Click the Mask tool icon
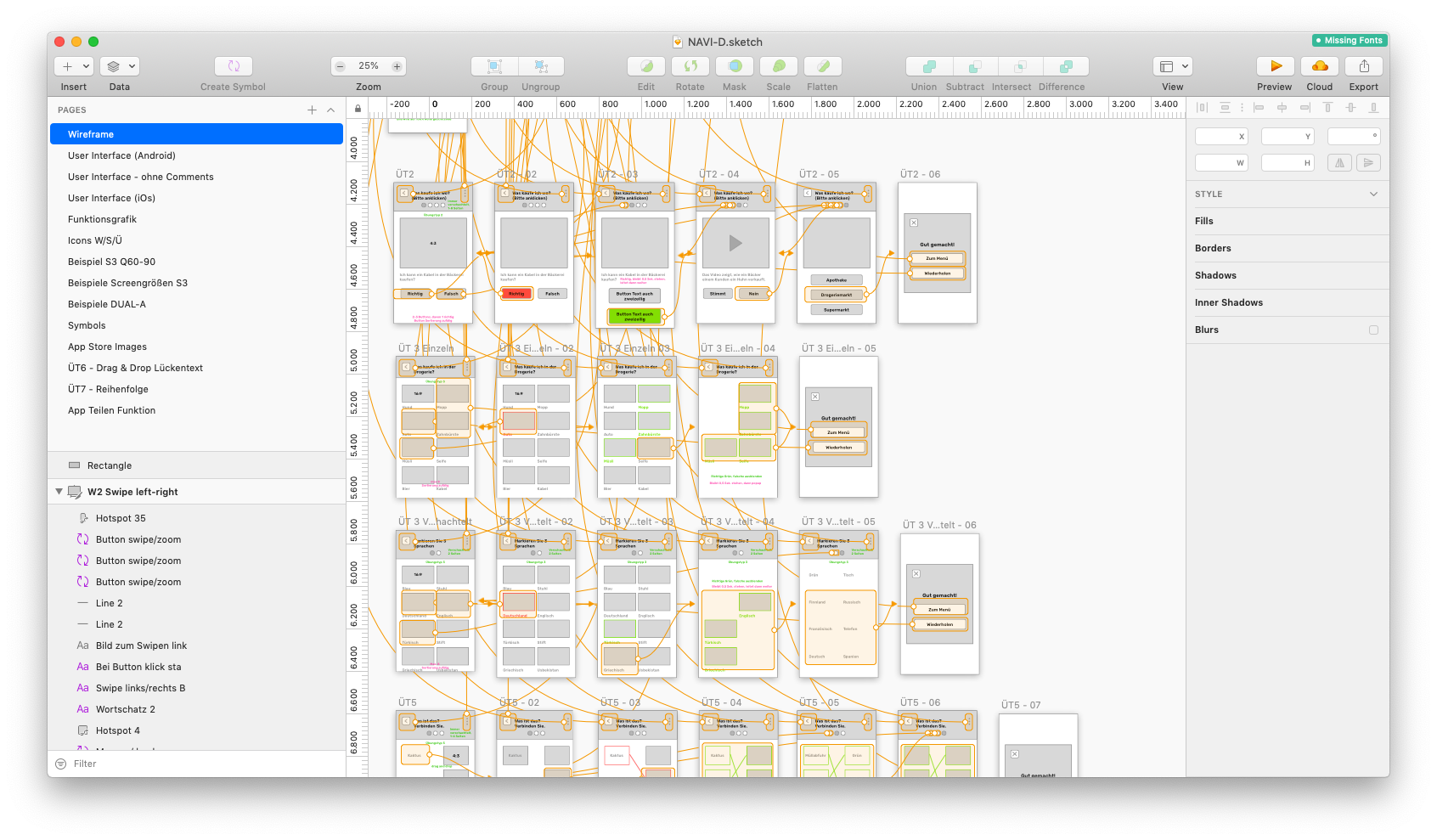 735,66
